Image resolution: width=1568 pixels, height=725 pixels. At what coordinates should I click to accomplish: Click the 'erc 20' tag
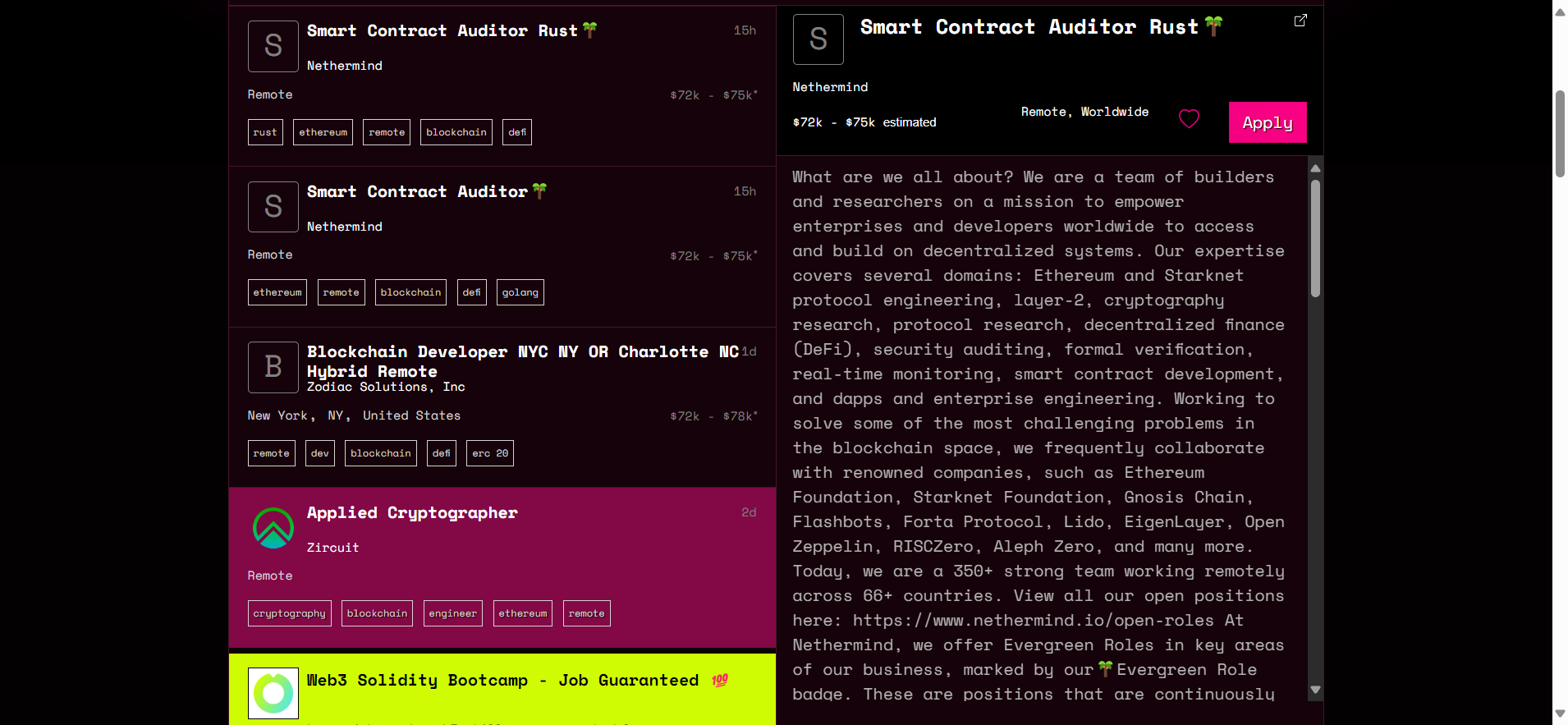point(489,453)
